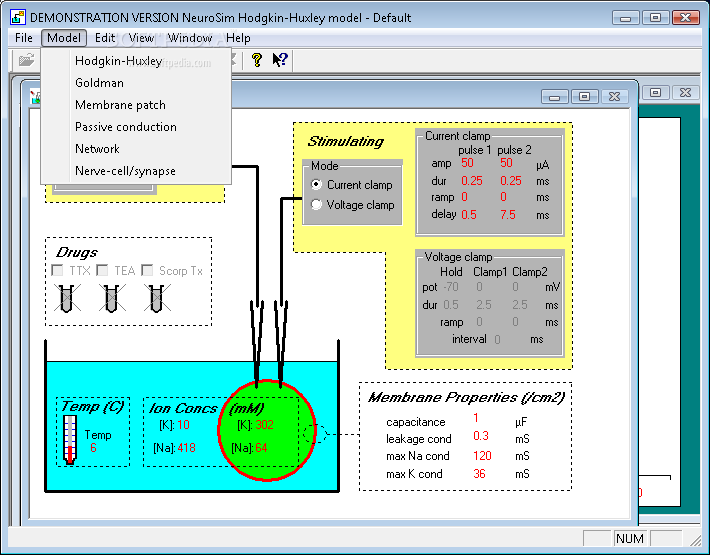The width and height of the screenshot is (710, 555).
Task: Click pulse 1 amp value 50
Action: tap(467, 163)
